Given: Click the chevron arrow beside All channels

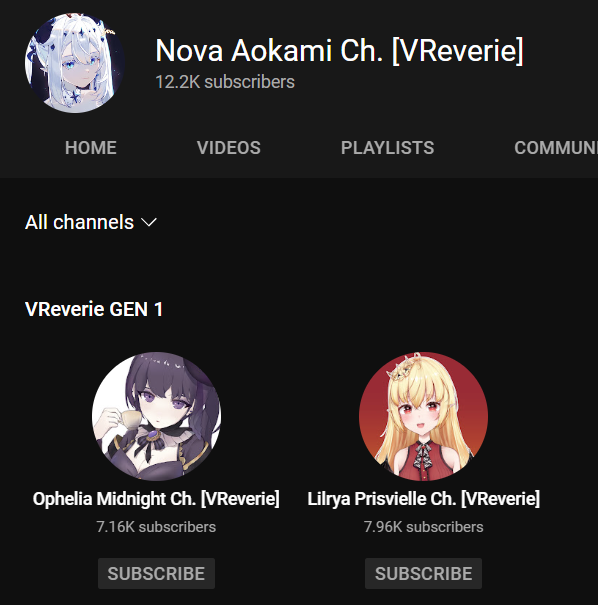Looking at the screenshot, I should [149, 222].
